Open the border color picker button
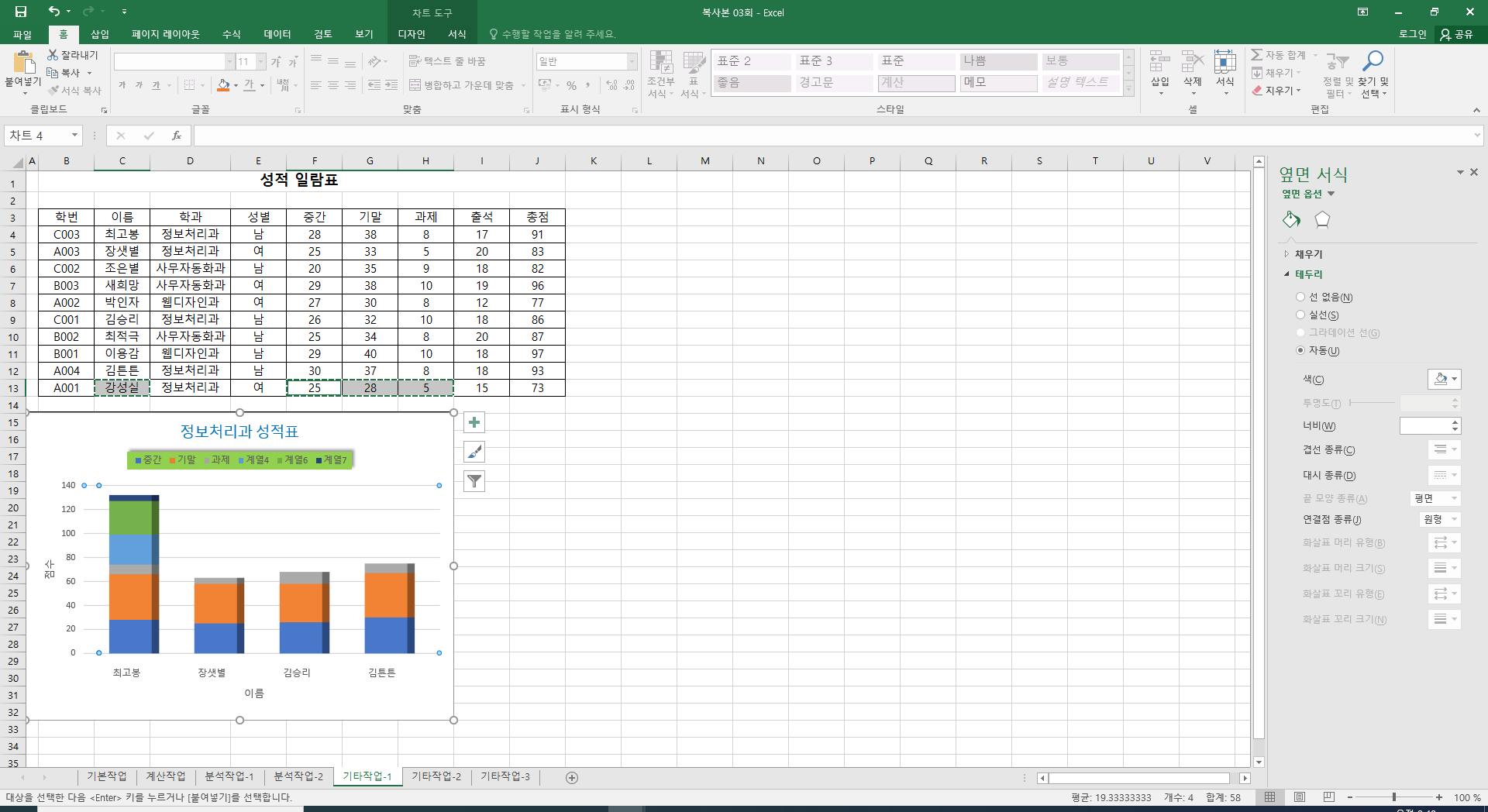 1444,379
